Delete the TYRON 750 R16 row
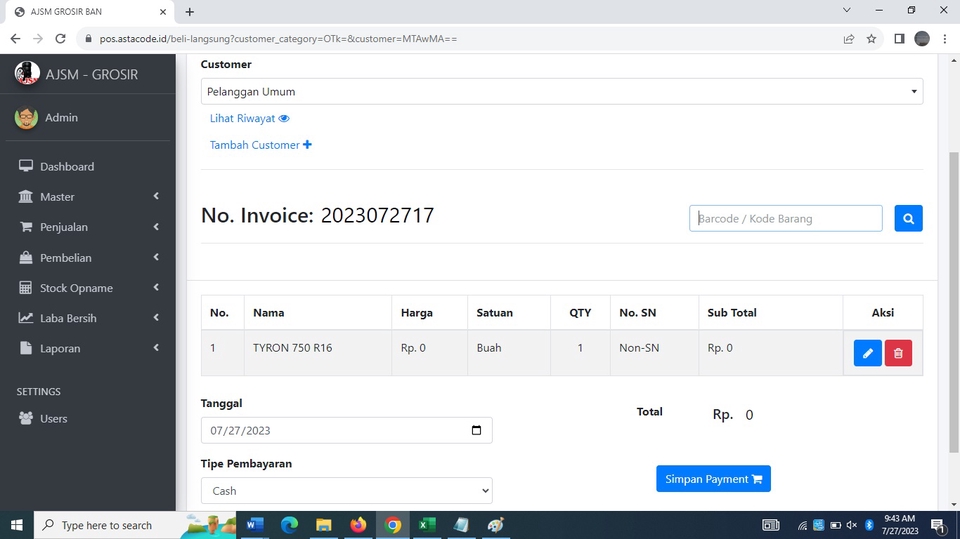960x539 pixels. (898, 353)
